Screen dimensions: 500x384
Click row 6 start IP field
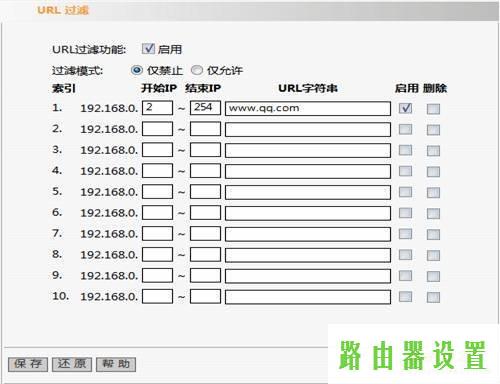tap(157, 213)
